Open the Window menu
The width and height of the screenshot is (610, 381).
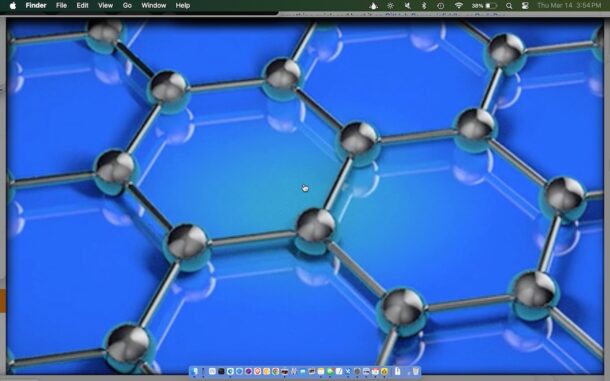tap(154, 5)
